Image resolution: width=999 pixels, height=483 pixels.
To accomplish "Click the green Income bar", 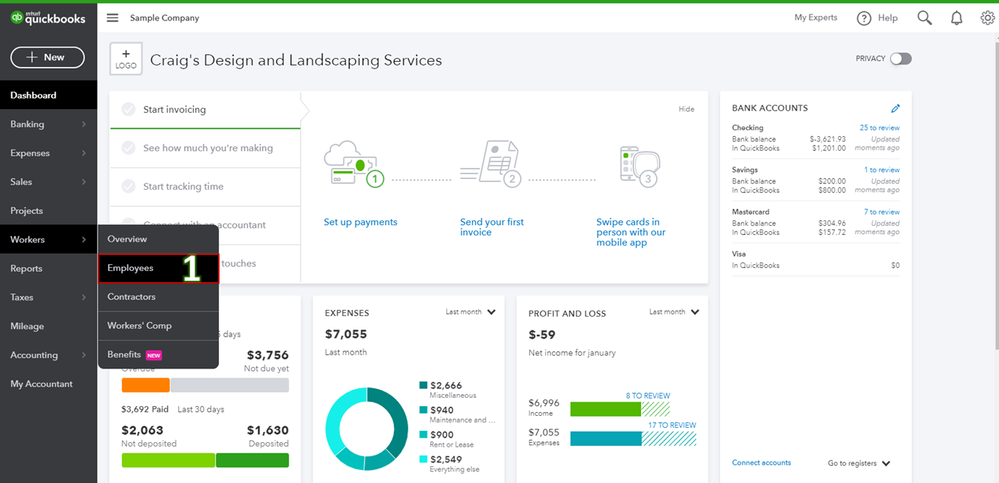I will (605, 409).
